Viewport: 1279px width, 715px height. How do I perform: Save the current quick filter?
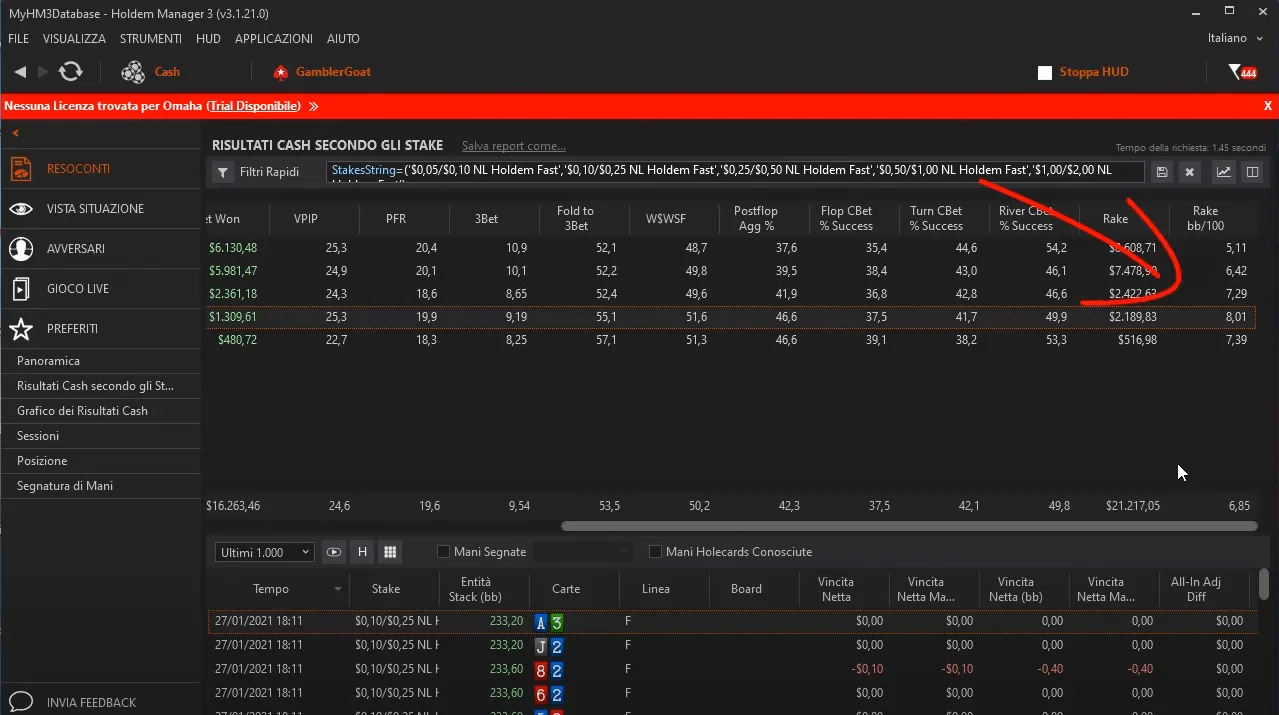pyautogui.click(x=1162, y=172)
